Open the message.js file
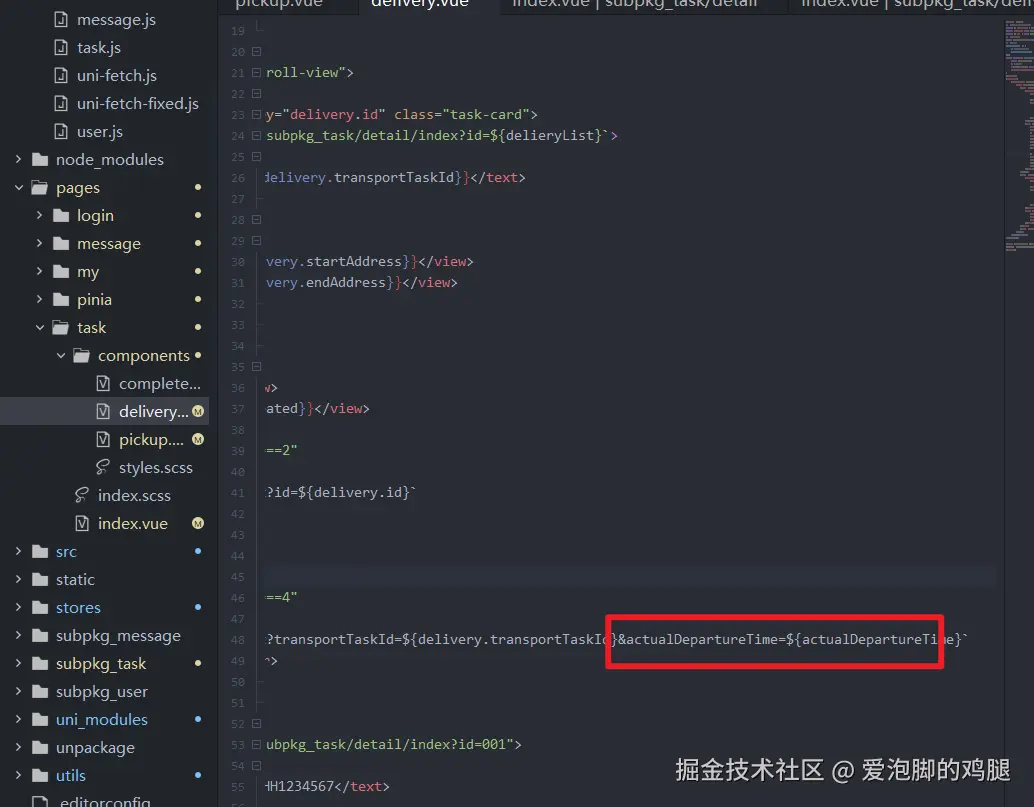1034x807 pixels. pyautogui.click(x=116, y=20)
